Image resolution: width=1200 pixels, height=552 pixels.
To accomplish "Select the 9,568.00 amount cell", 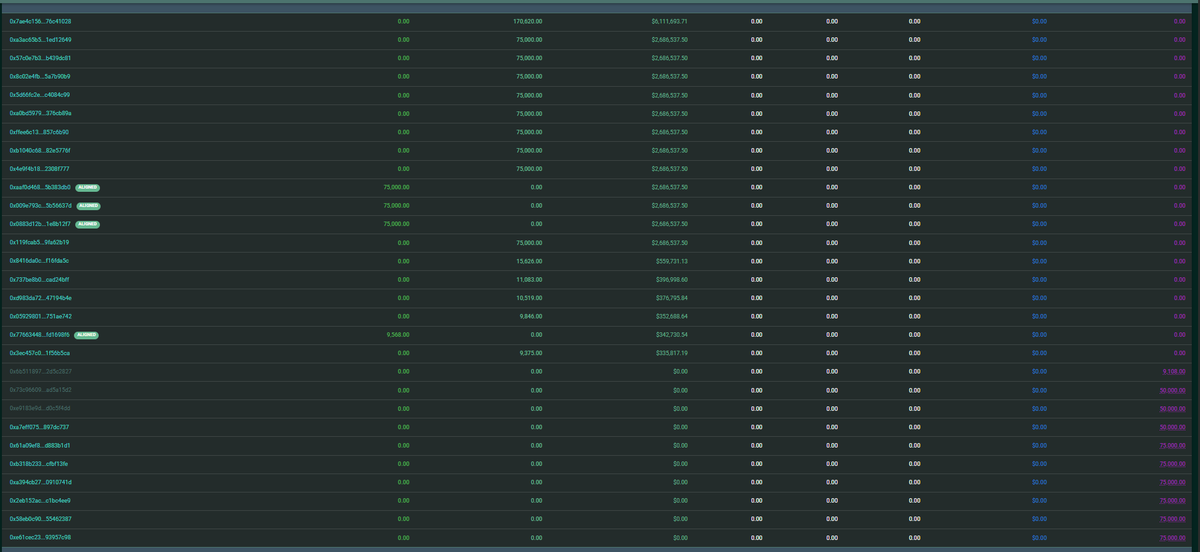I will (x=398, y=335).
